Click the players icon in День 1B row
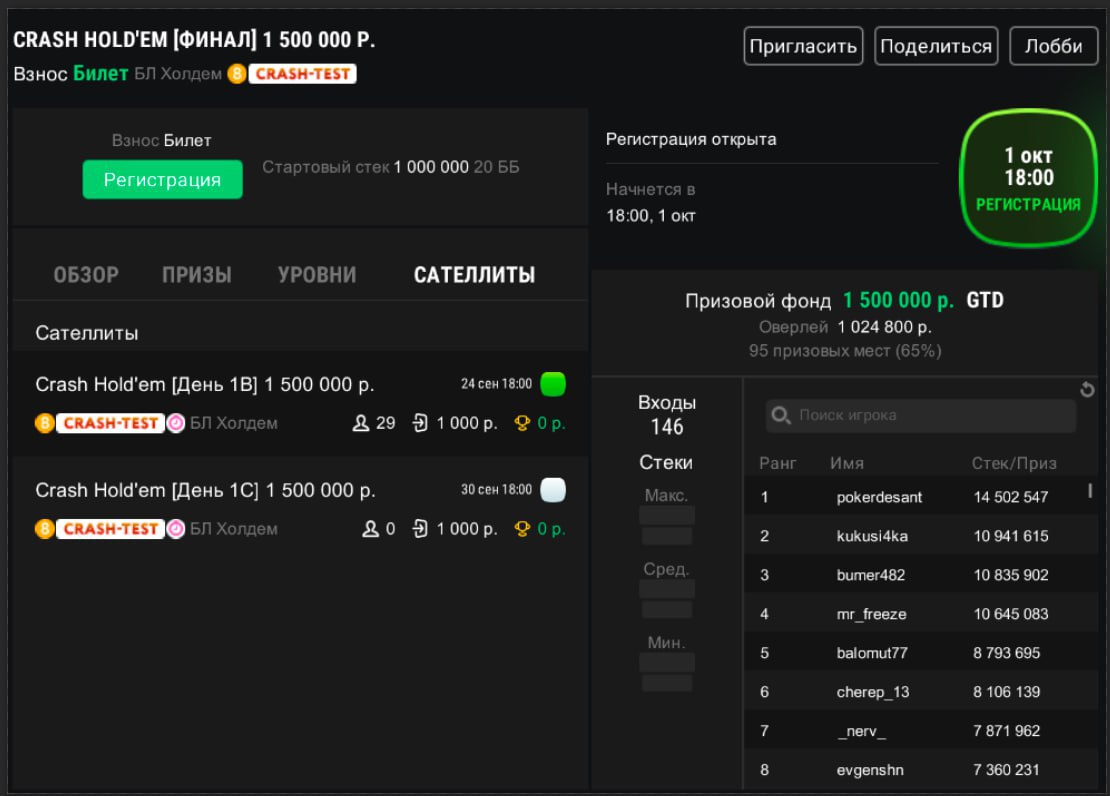Screen dimensions: 1110x796 (361, 423)
